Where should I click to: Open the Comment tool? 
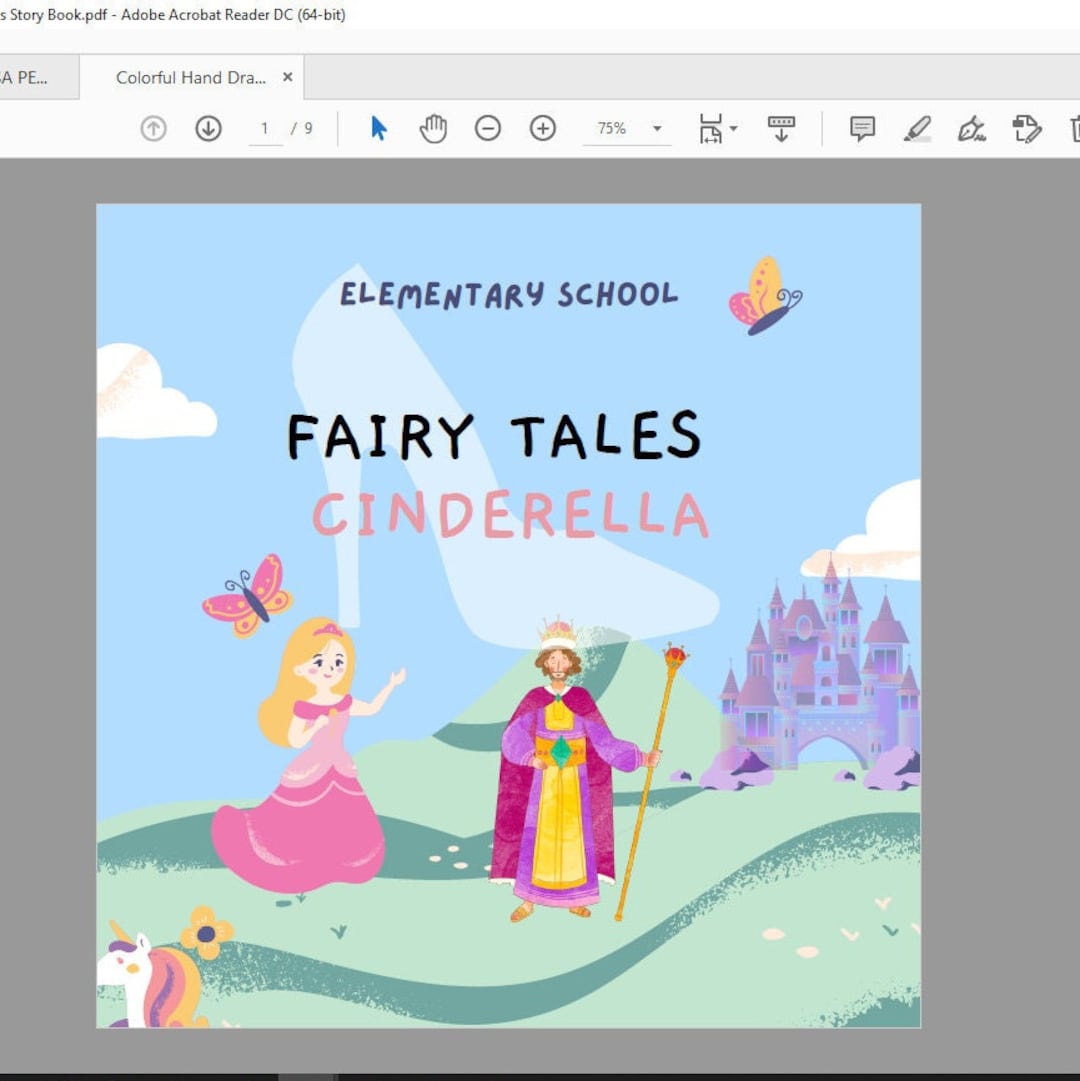coord(861,128)
